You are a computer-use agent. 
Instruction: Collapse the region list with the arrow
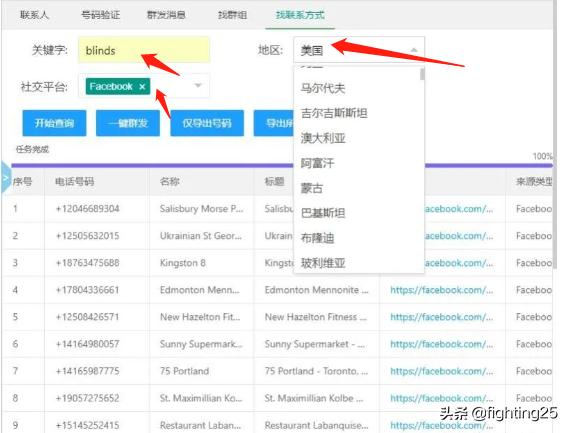[414, 50]
